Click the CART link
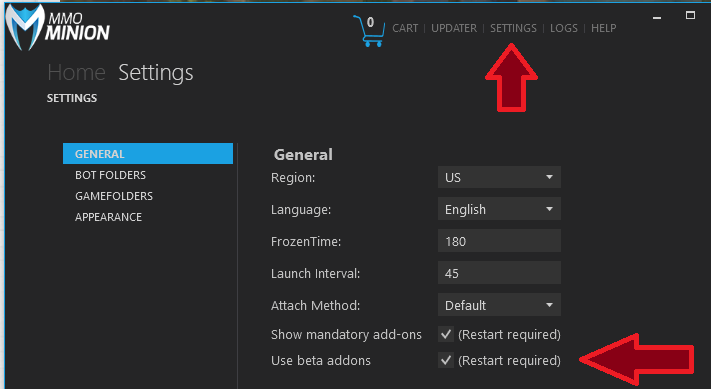 tap(405, 28)
